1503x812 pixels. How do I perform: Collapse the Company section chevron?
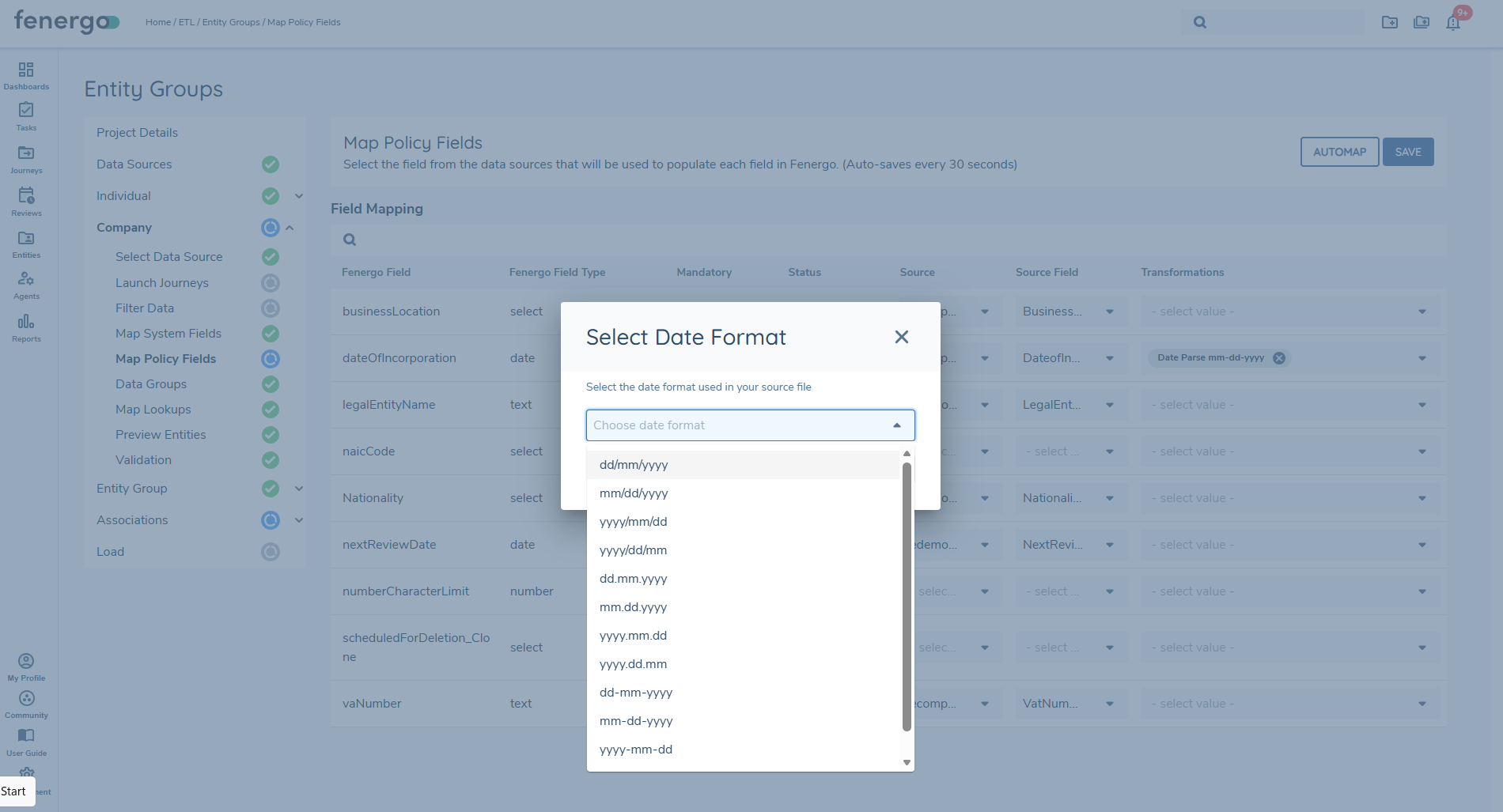pos(290,228)
